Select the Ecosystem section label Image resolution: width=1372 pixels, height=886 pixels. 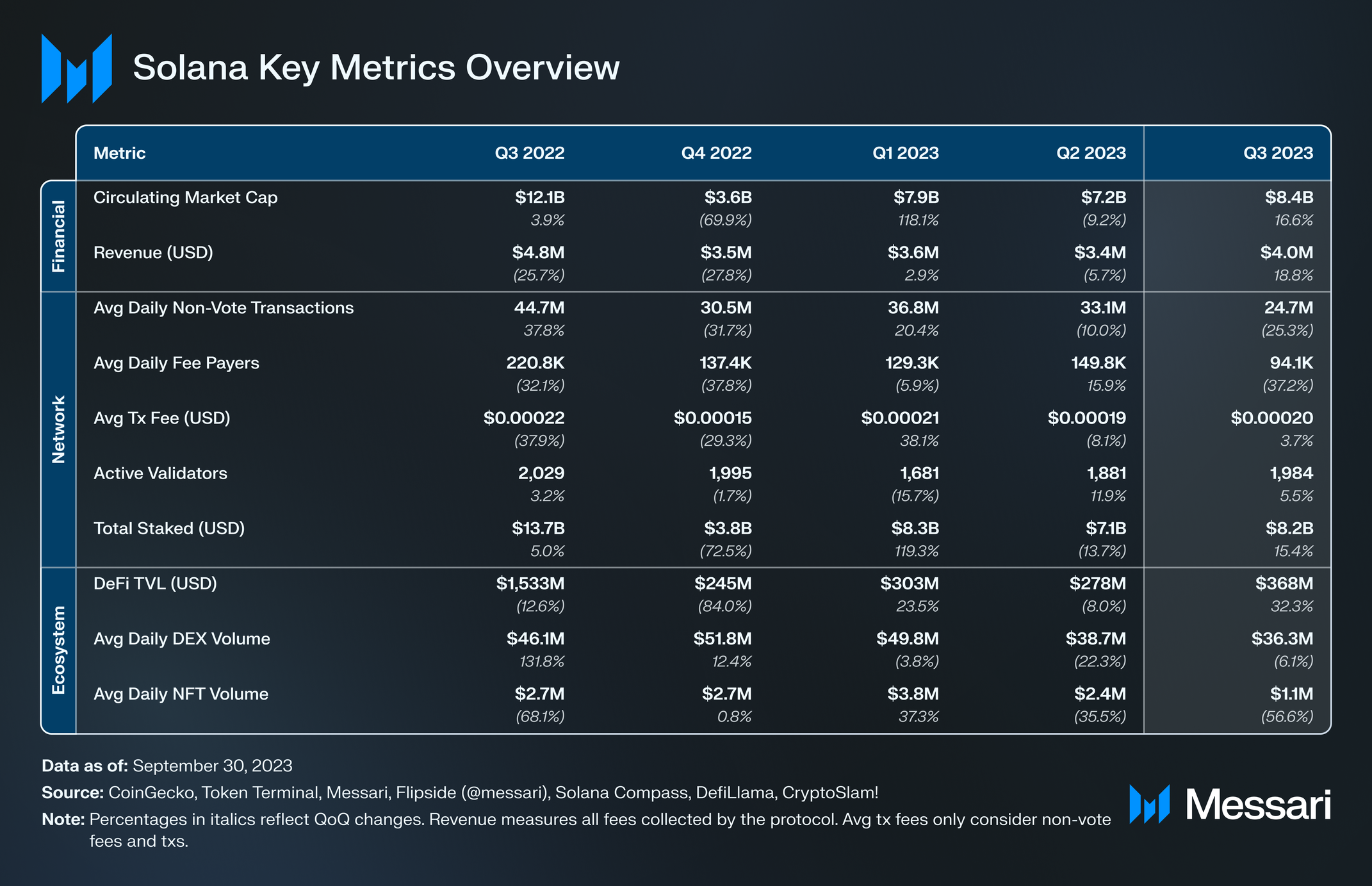pyautogui.click(x=58, y=650)
